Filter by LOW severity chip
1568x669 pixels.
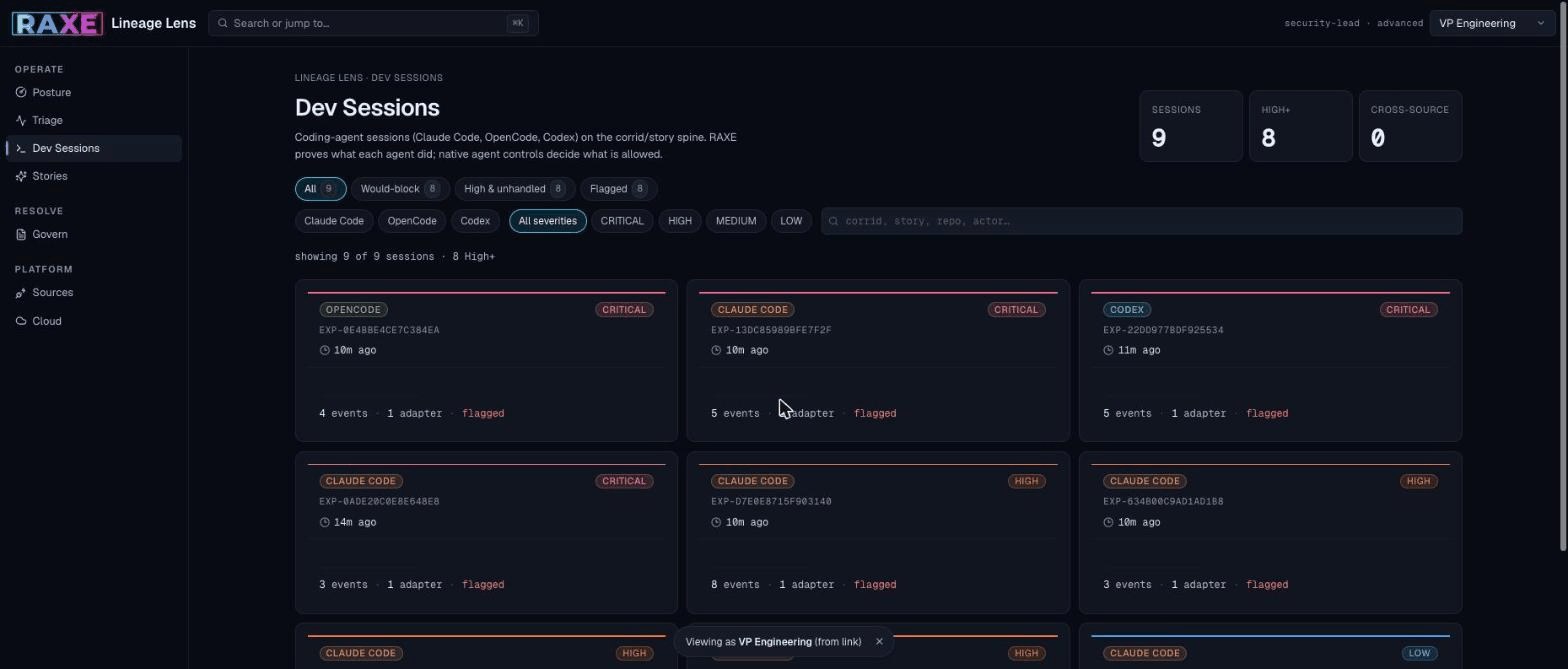[x=791, y=221]
